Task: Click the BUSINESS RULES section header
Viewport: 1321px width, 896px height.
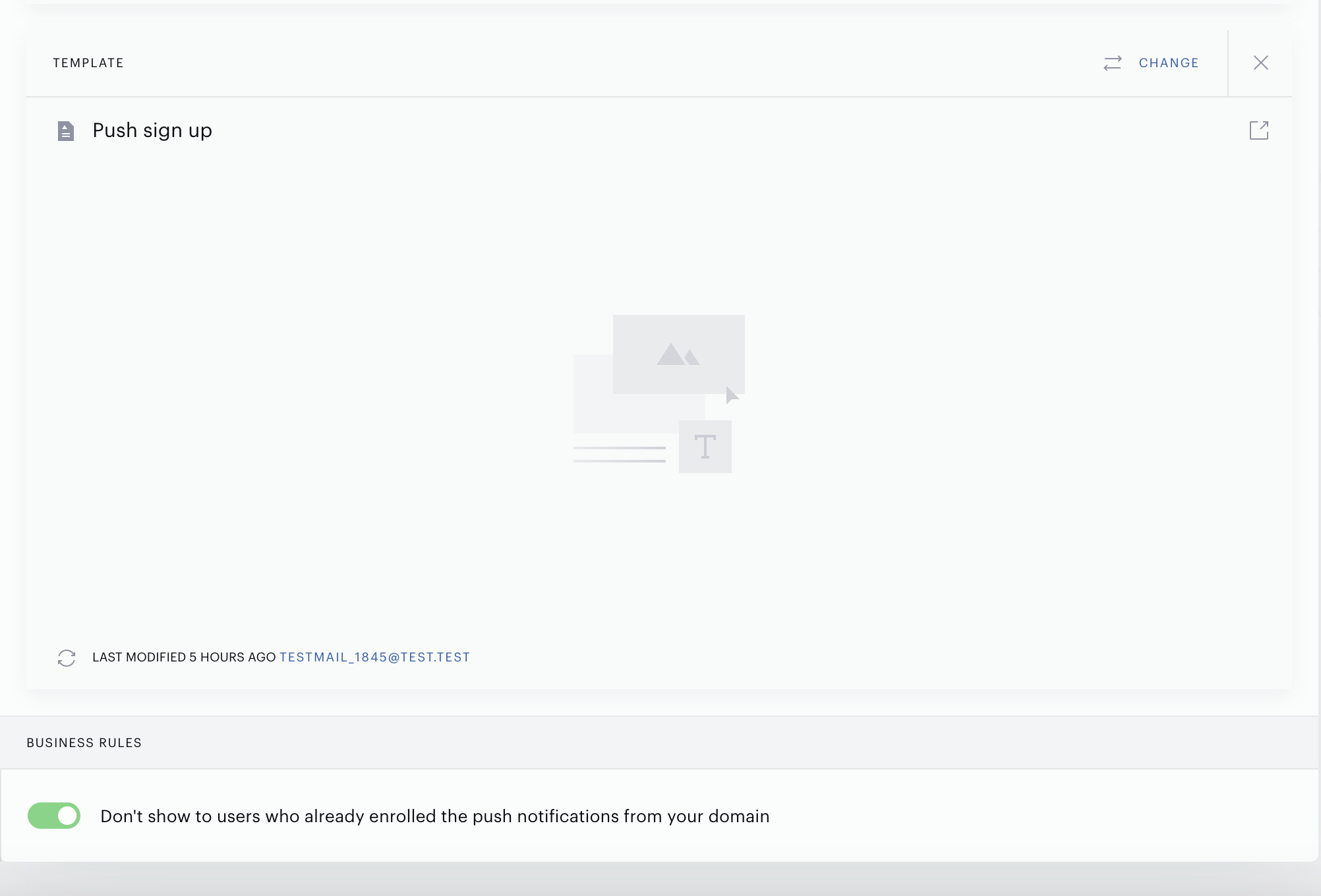Action: pos(84,742)
